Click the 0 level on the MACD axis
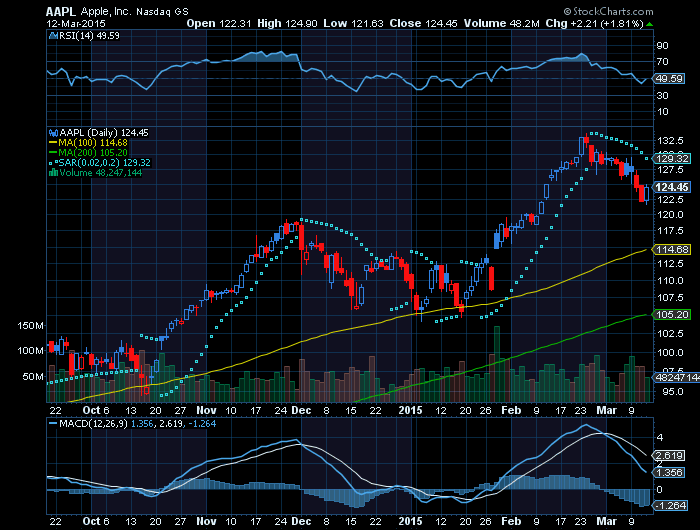Screen dimensions: 700x530 tap(659, 490)
